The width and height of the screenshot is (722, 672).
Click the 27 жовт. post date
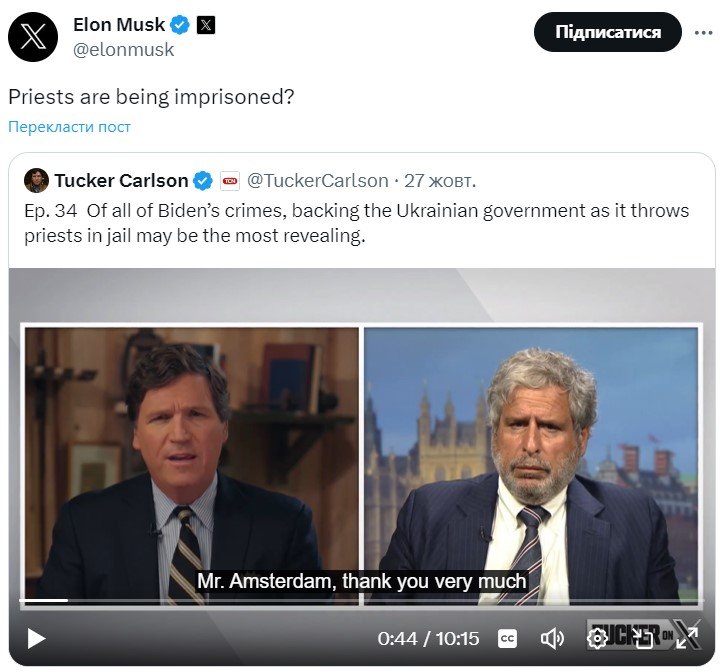pos(440,181)
